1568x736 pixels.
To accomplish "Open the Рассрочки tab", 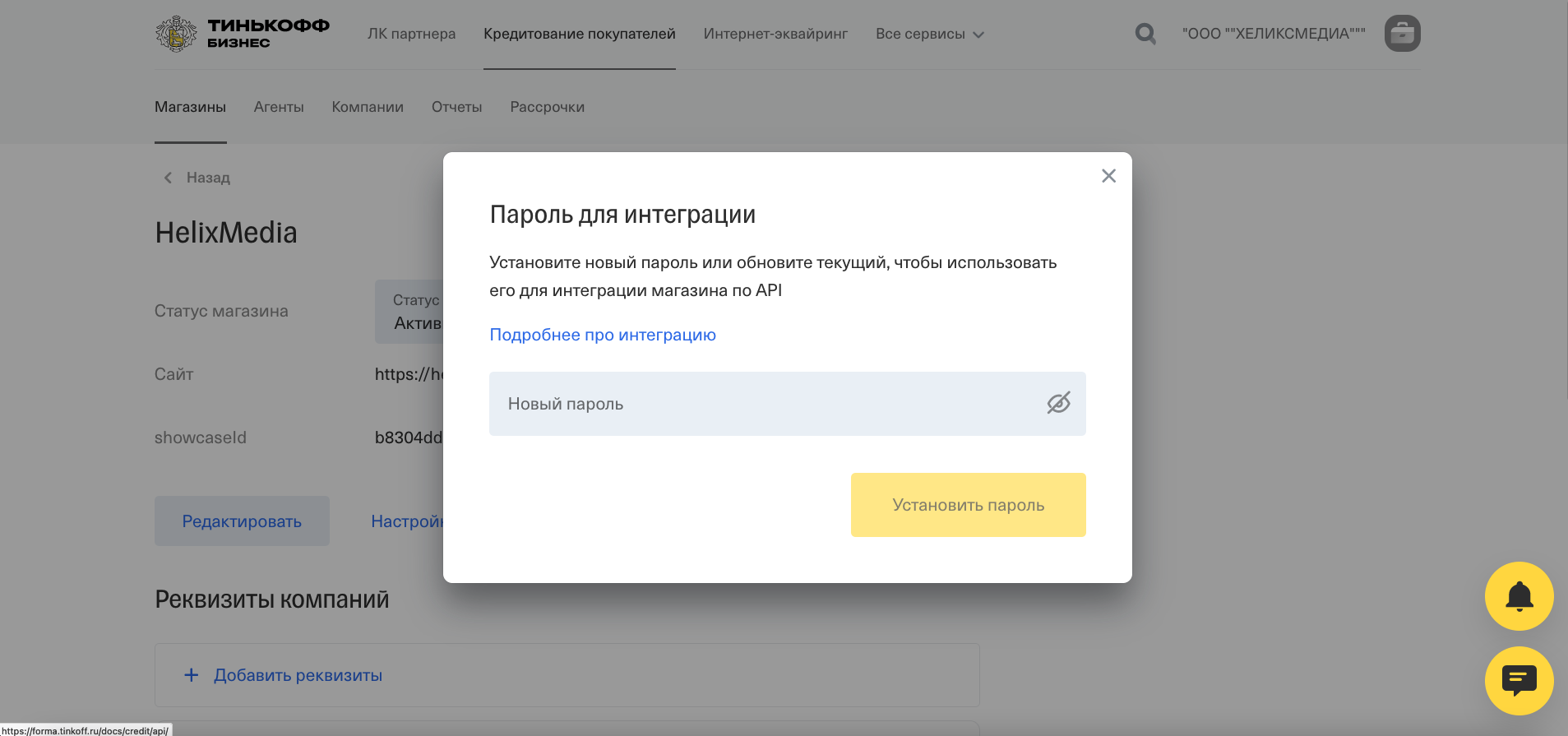I will 547,107.
